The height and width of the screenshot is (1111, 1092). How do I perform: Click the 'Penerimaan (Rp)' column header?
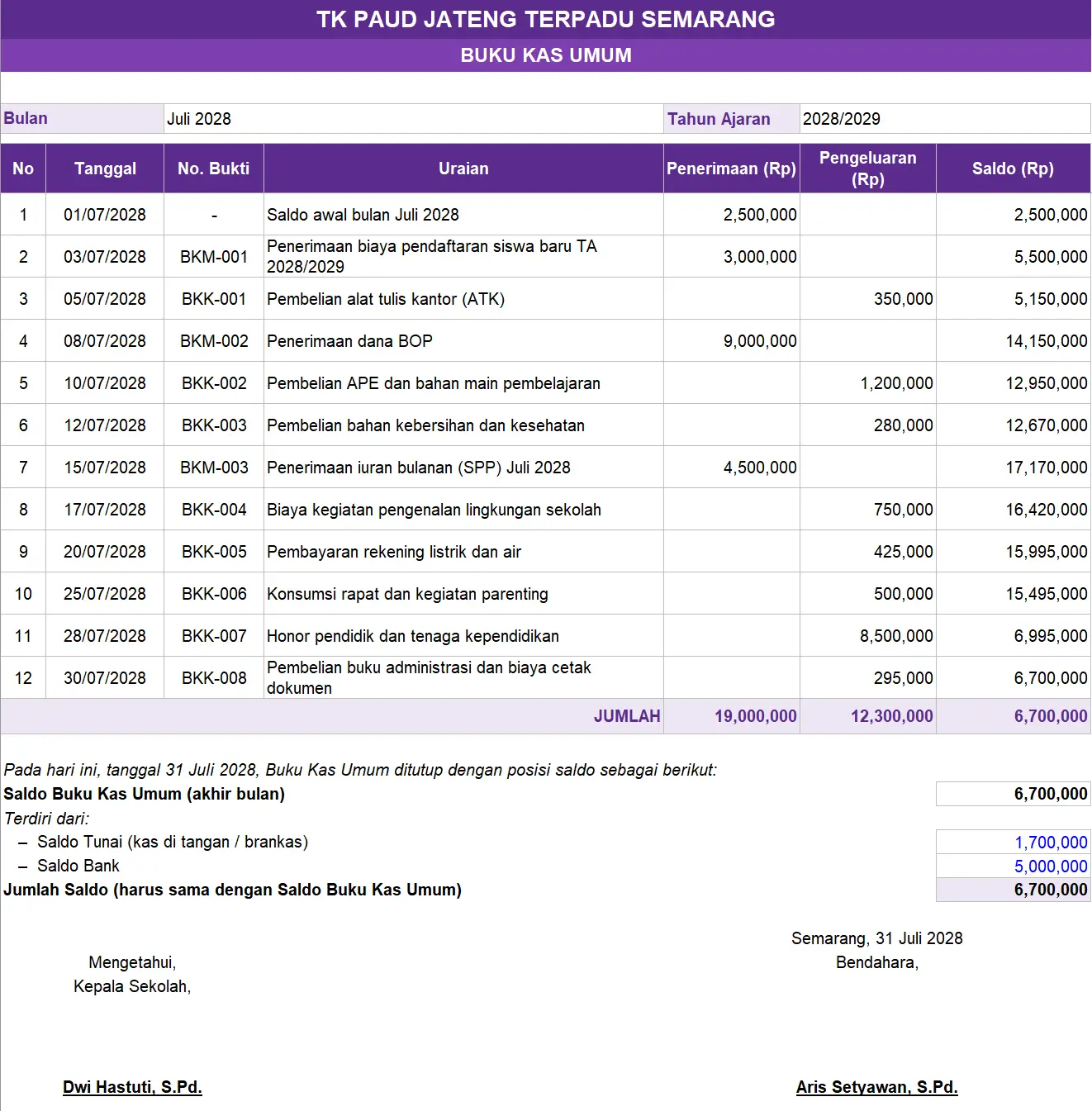731,169
